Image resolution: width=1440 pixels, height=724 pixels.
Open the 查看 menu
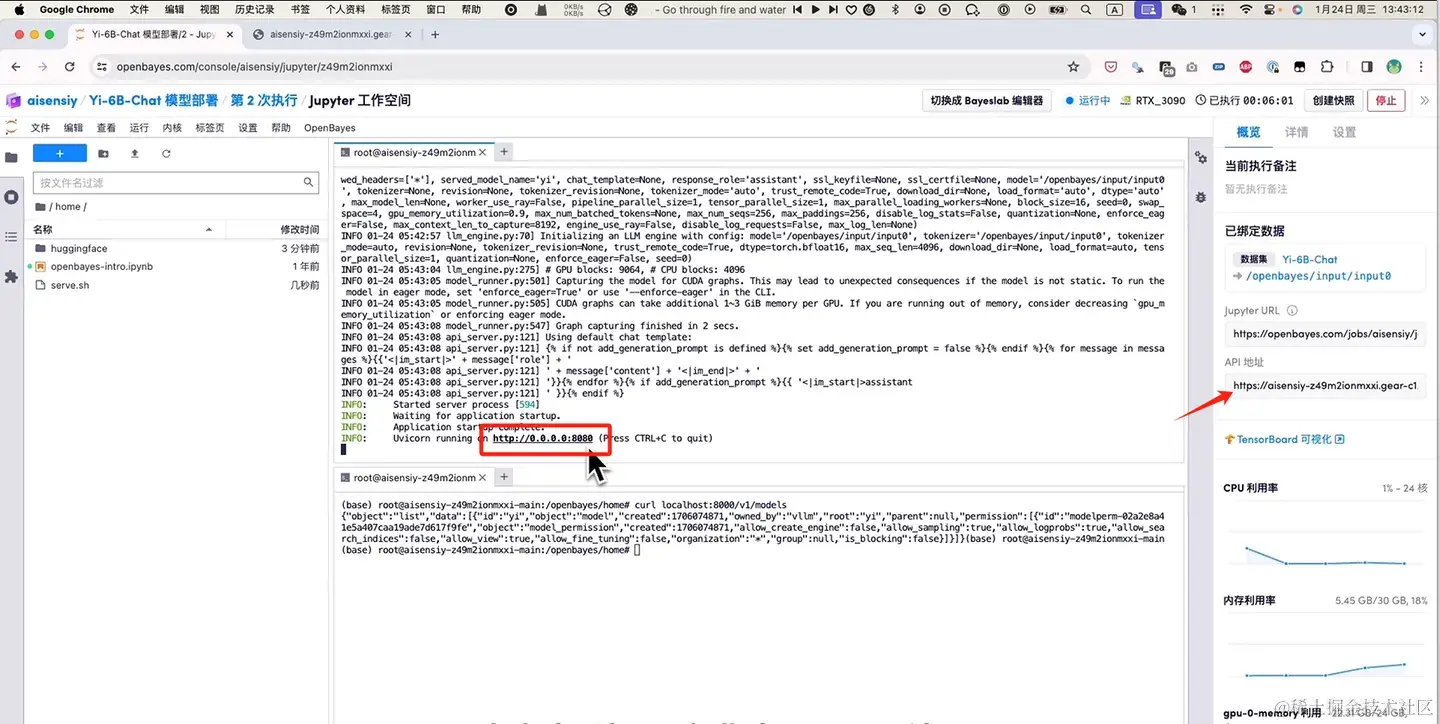(x=106, y=128)
